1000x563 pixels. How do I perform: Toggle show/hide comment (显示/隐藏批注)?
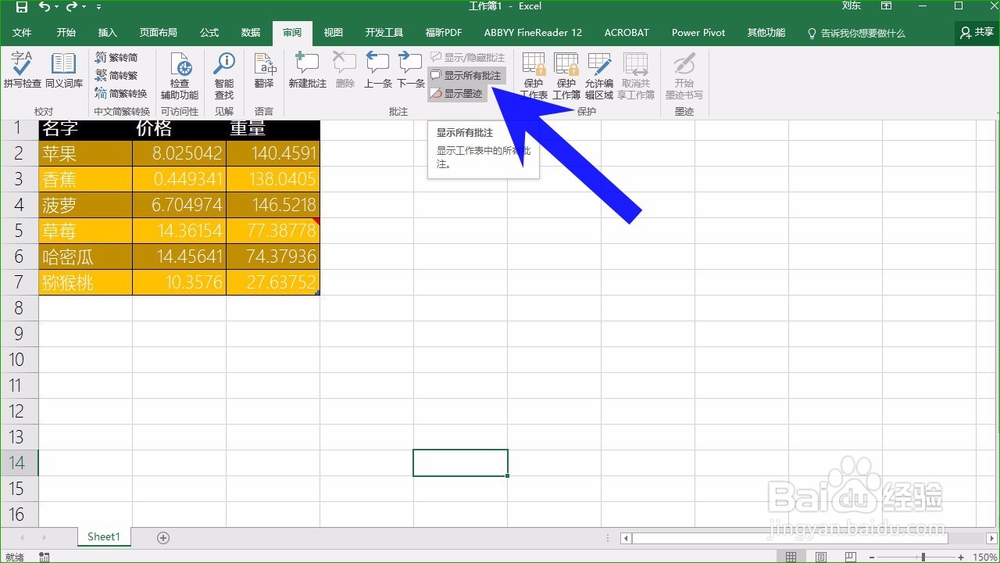click(x=467, y=57)
